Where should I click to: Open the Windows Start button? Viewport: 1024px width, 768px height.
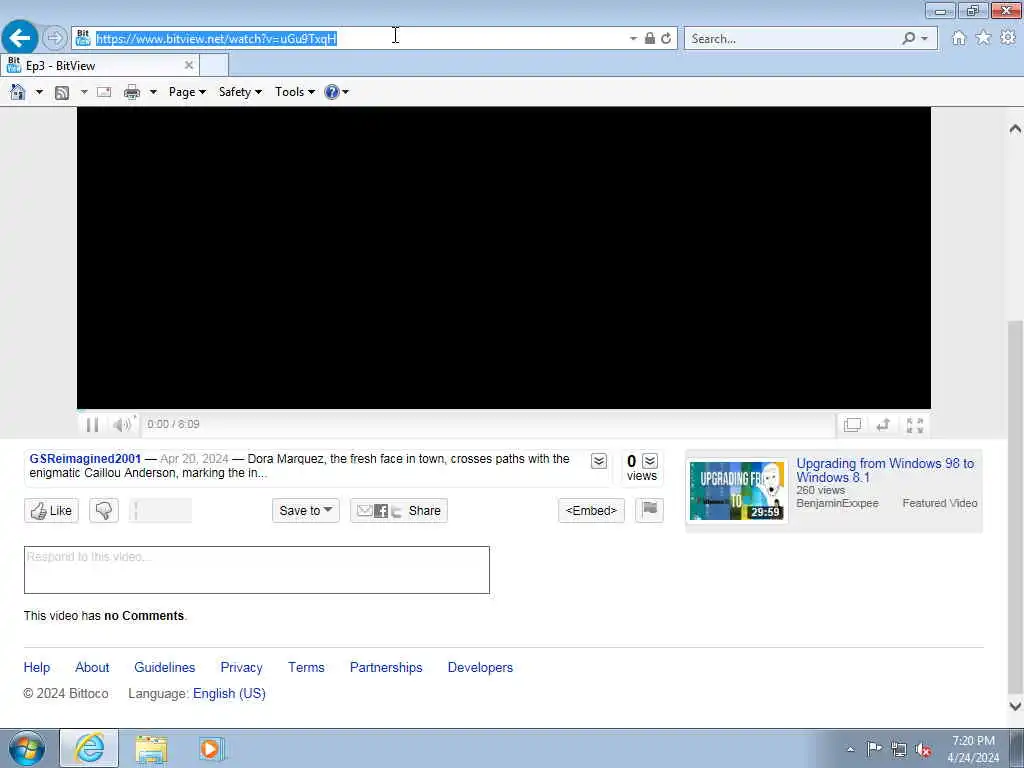(x=27, y=748)
